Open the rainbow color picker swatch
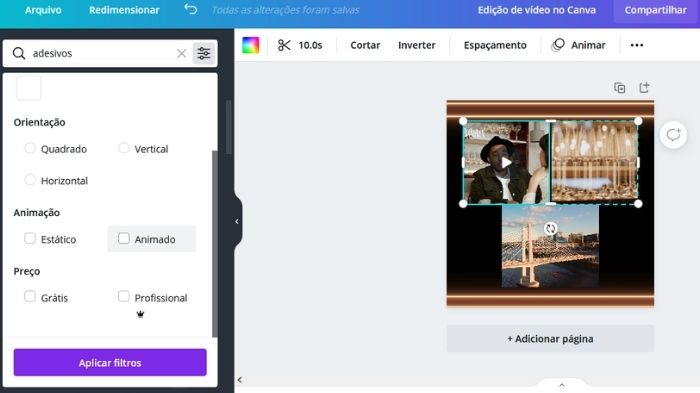 (250, 45)
